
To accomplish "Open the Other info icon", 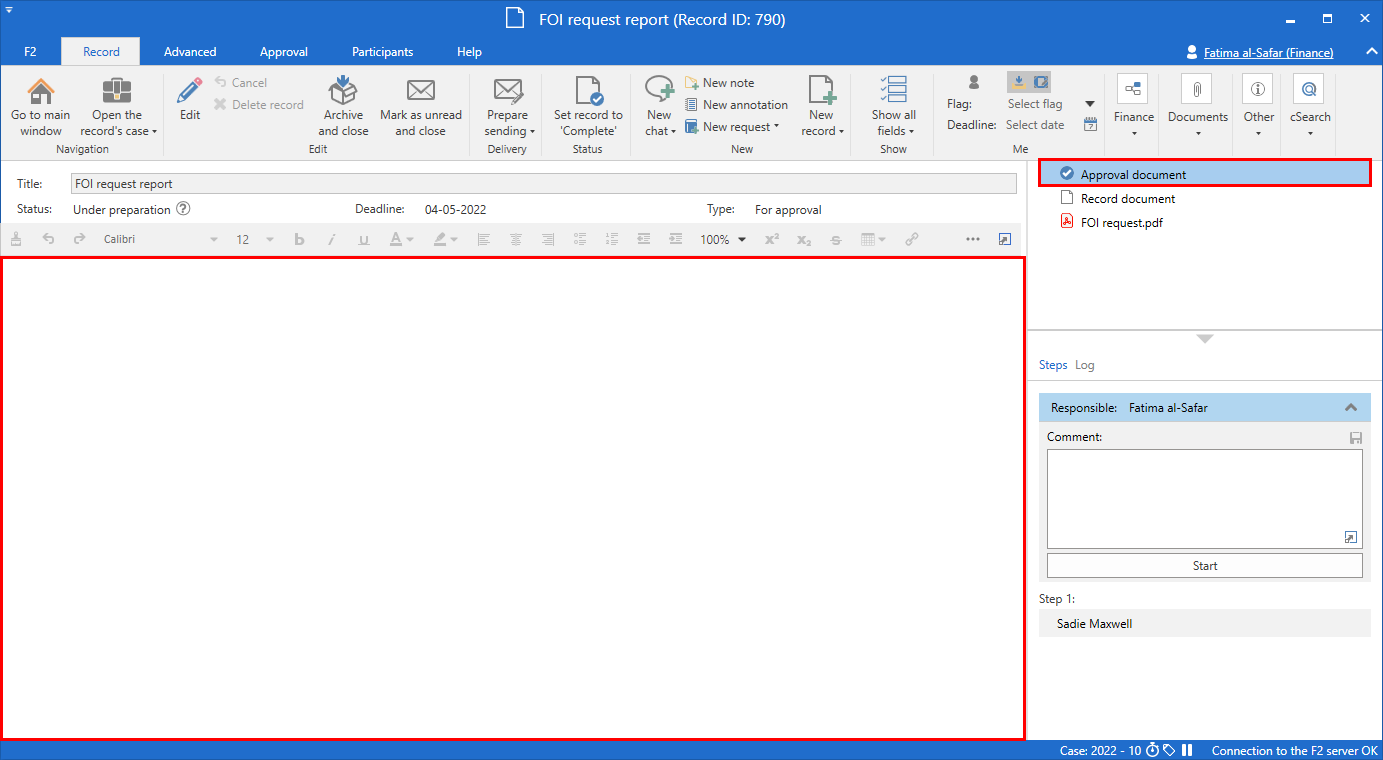I will [1258, 89].
